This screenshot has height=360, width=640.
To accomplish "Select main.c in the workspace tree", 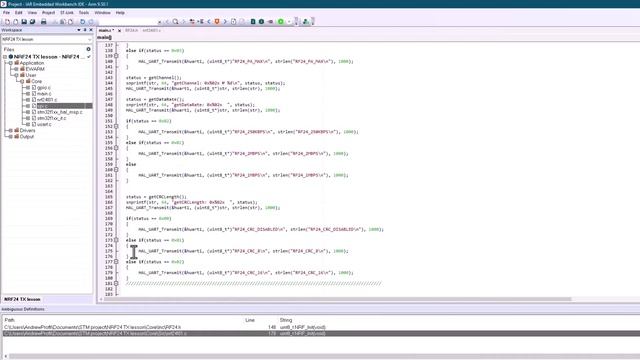I will tap(44, 93).
